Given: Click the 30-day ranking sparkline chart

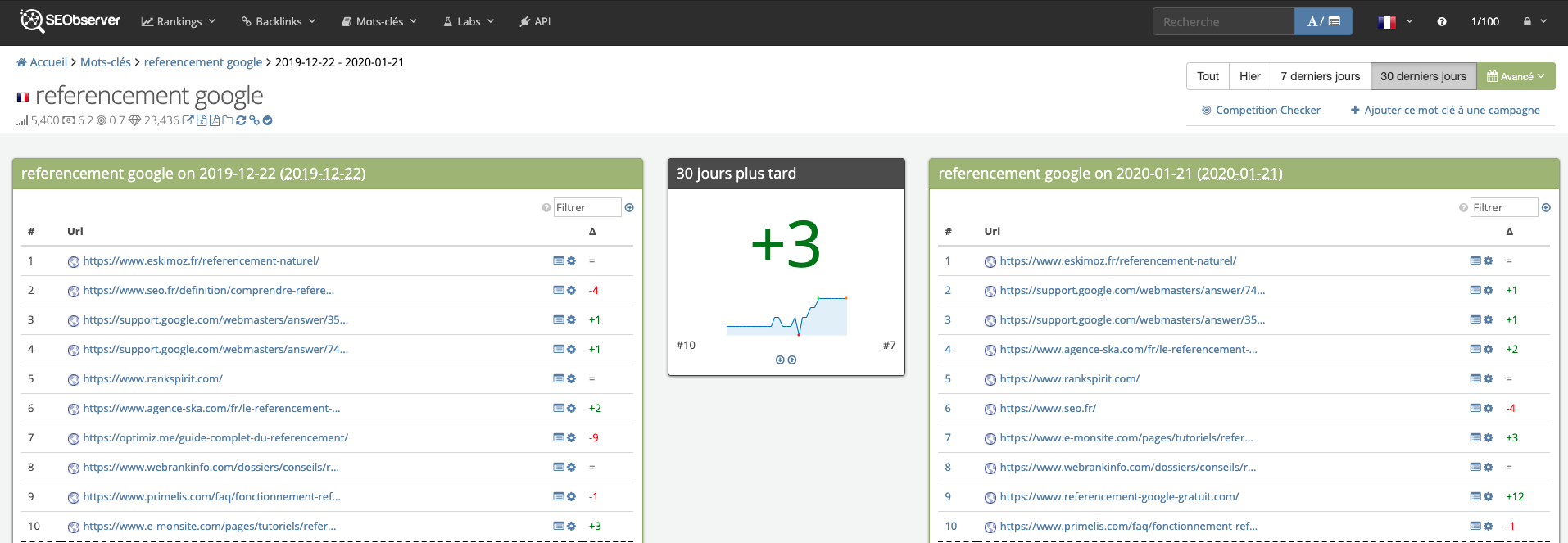Looking at the screenshot, I should click(786, 316).
